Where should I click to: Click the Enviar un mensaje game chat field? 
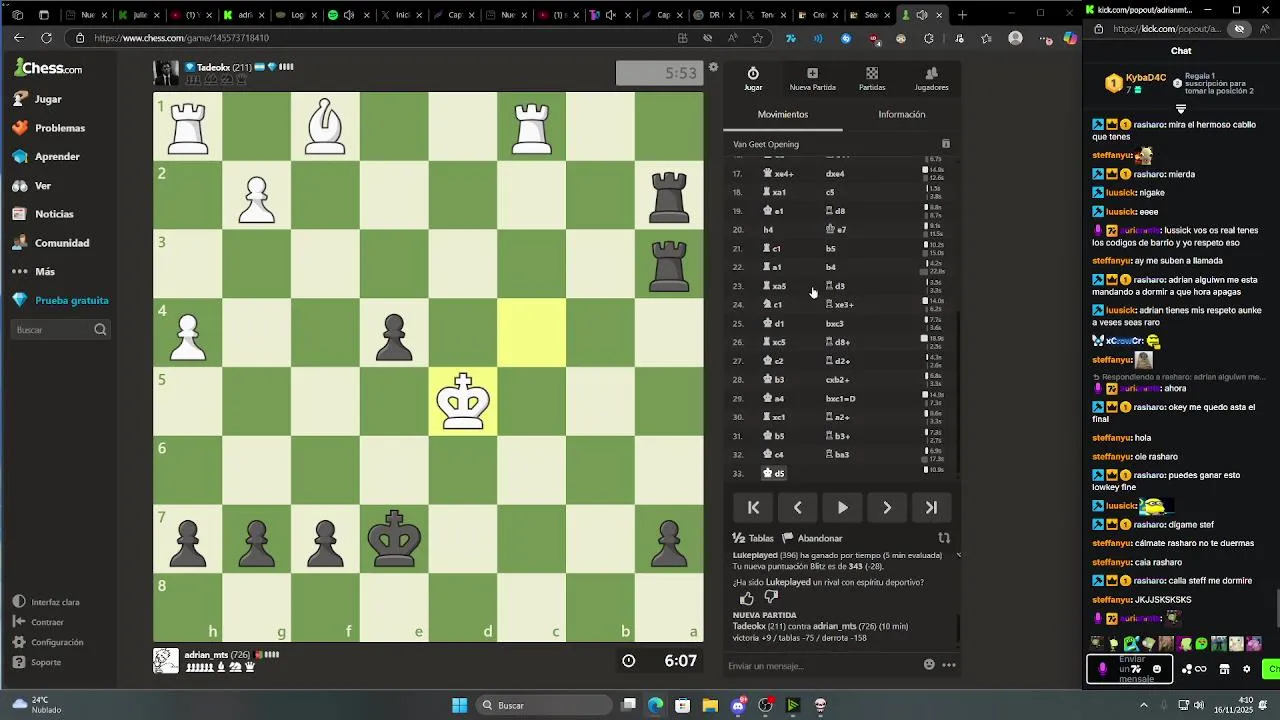[820, 666]
